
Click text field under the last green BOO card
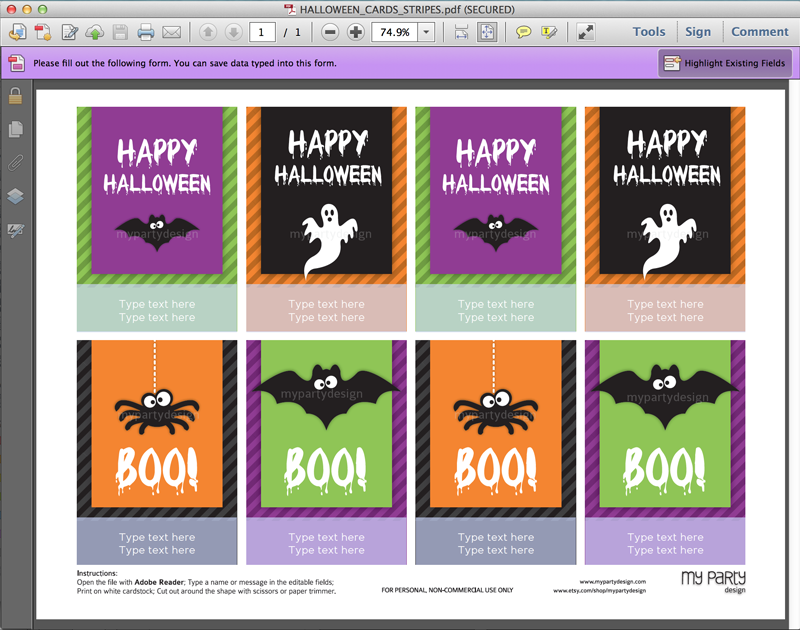tap(665, 543)
